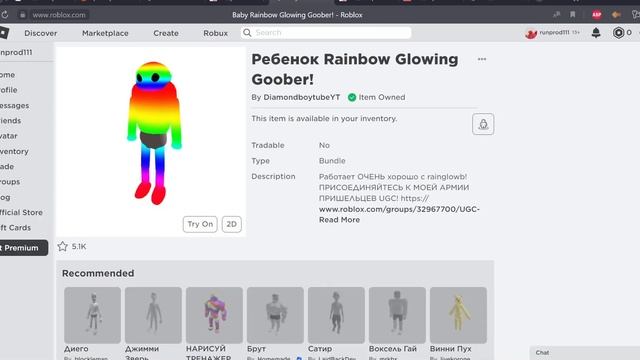The width and height of the screenshot is (640, 360).
Task: Open Messages in the sidebar
Action: (x=14, y=105)
